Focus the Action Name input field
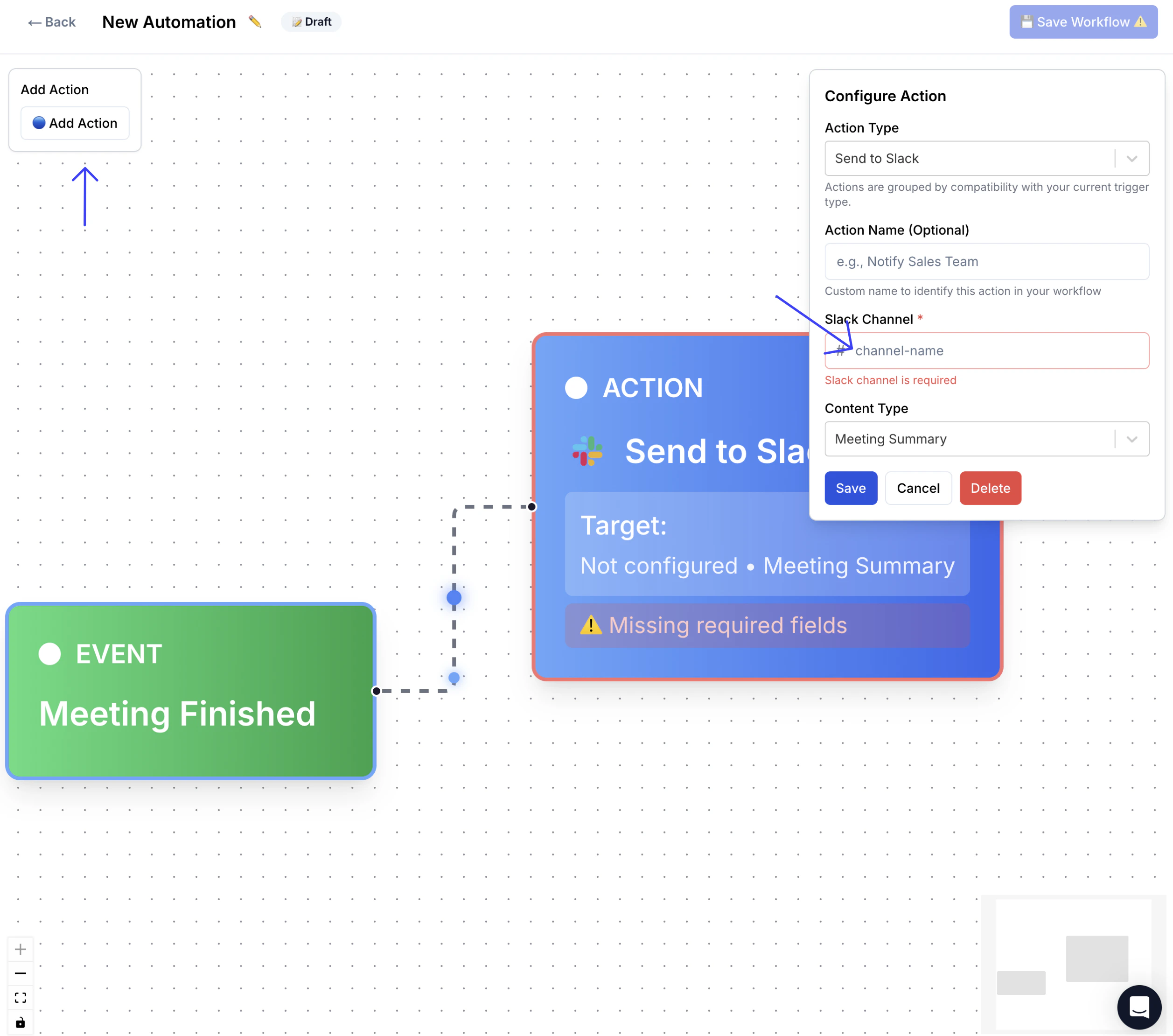This screenshot has width=1173, height=1036. 986,262
